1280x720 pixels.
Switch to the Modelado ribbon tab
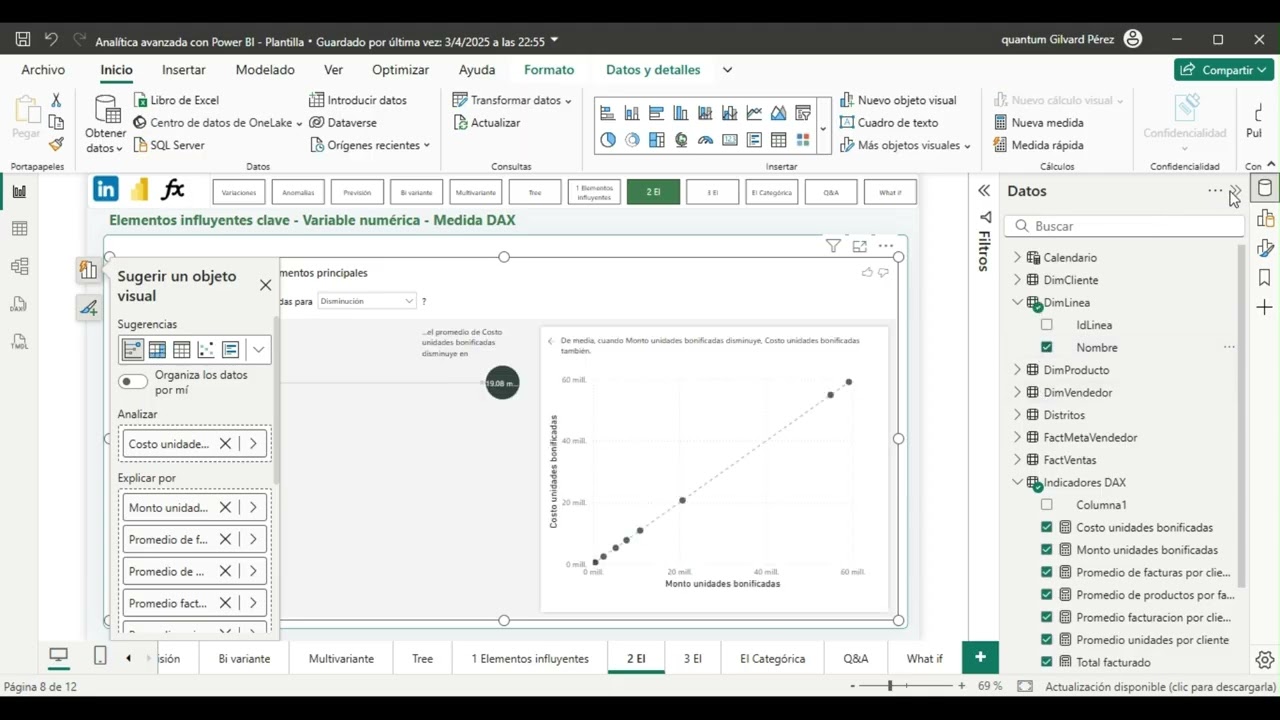(x=265, y=70)
